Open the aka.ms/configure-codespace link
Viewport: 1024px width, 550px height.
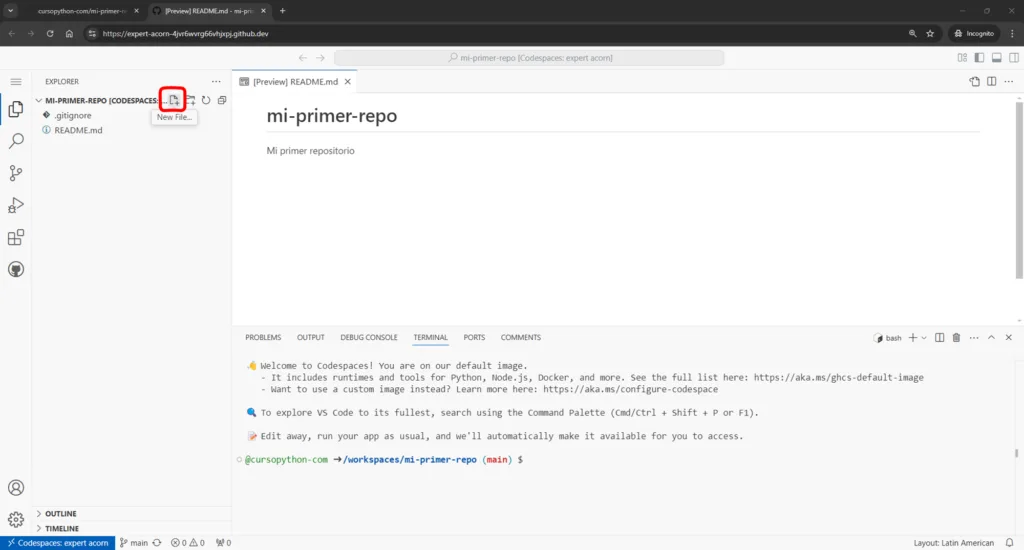tap(630, 389)
